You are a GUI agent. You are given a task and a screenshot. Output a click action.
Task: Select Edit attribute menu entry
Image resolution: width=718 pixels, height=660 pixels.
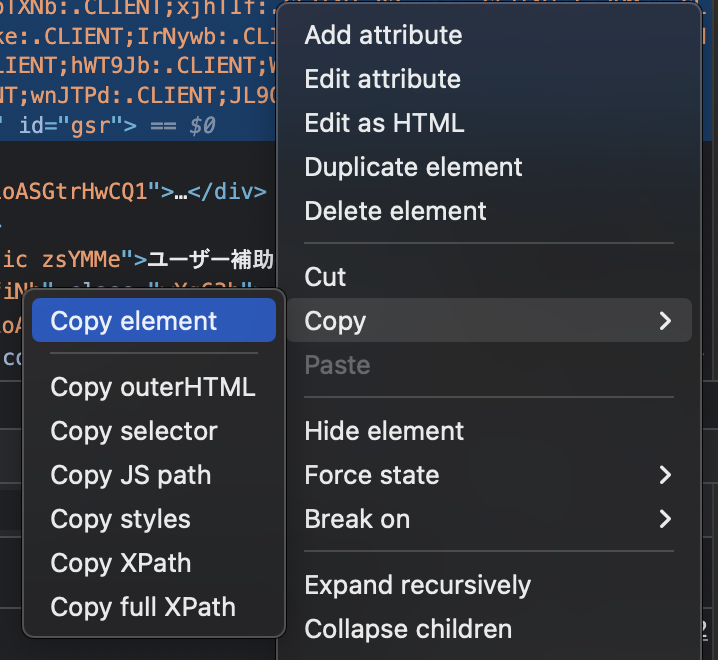click(489, 79)
